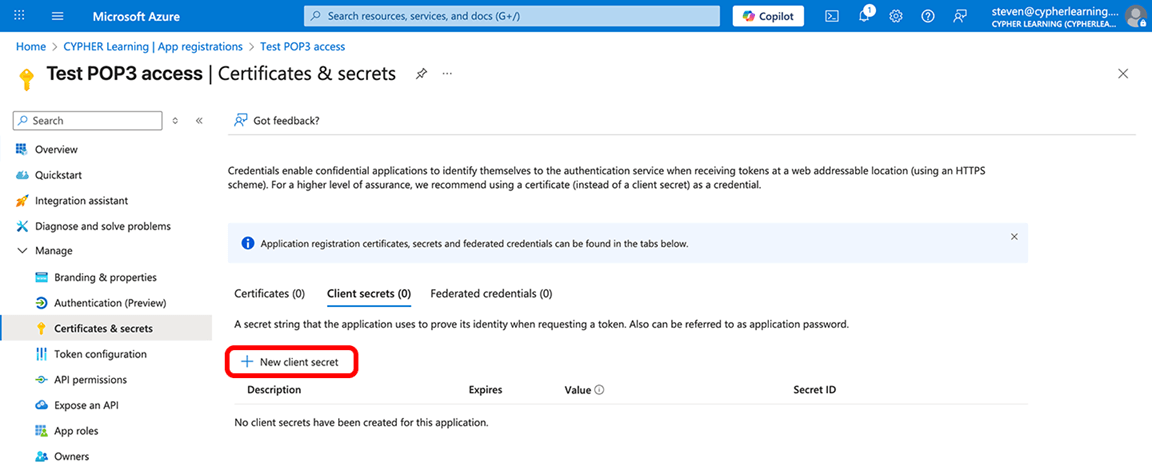Click New client secret
The width and height of the screenshot is (1152, 470).
pos(290,361)
